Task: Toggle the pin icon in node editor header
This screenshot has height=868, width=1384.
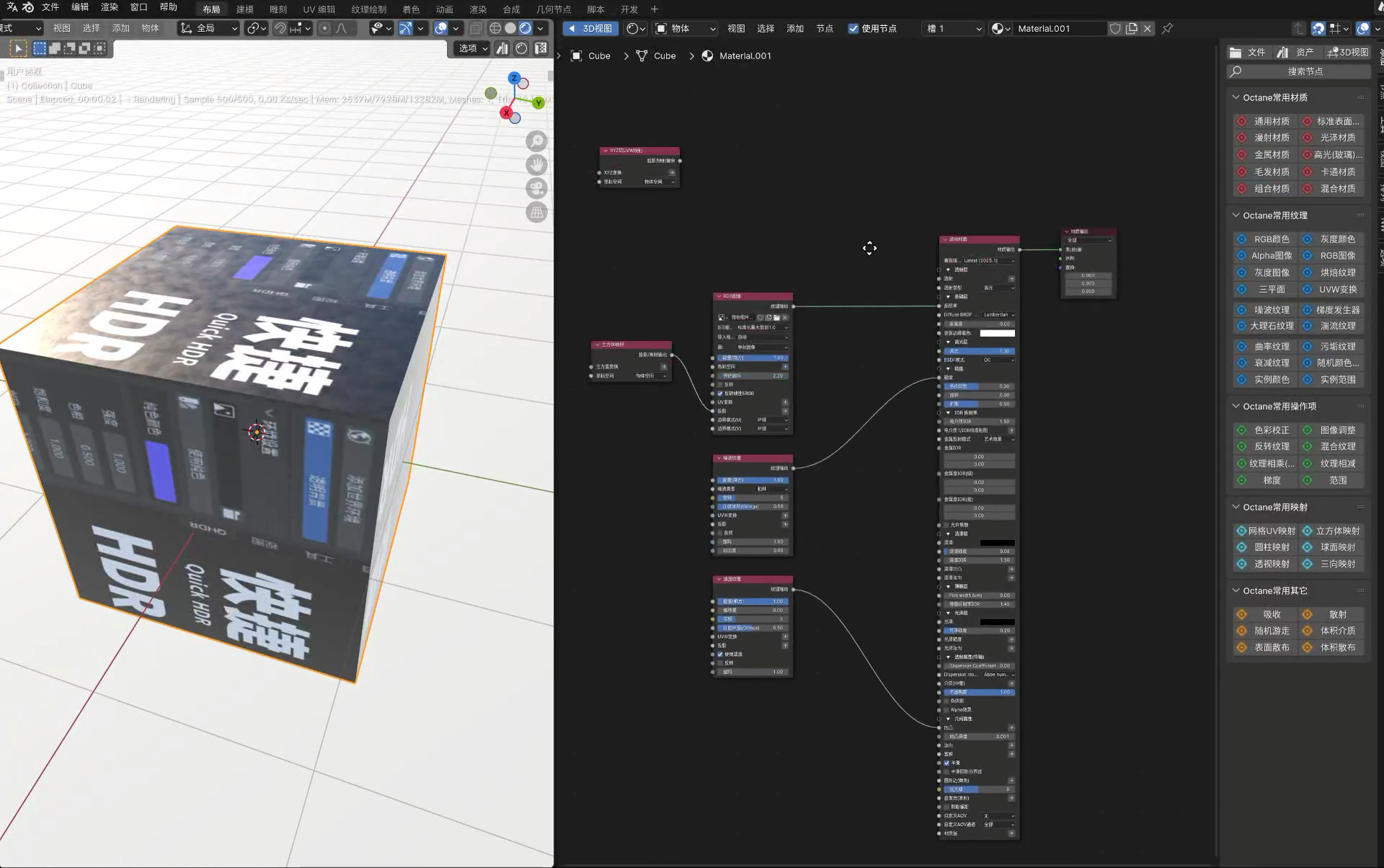Action: 1167,28
